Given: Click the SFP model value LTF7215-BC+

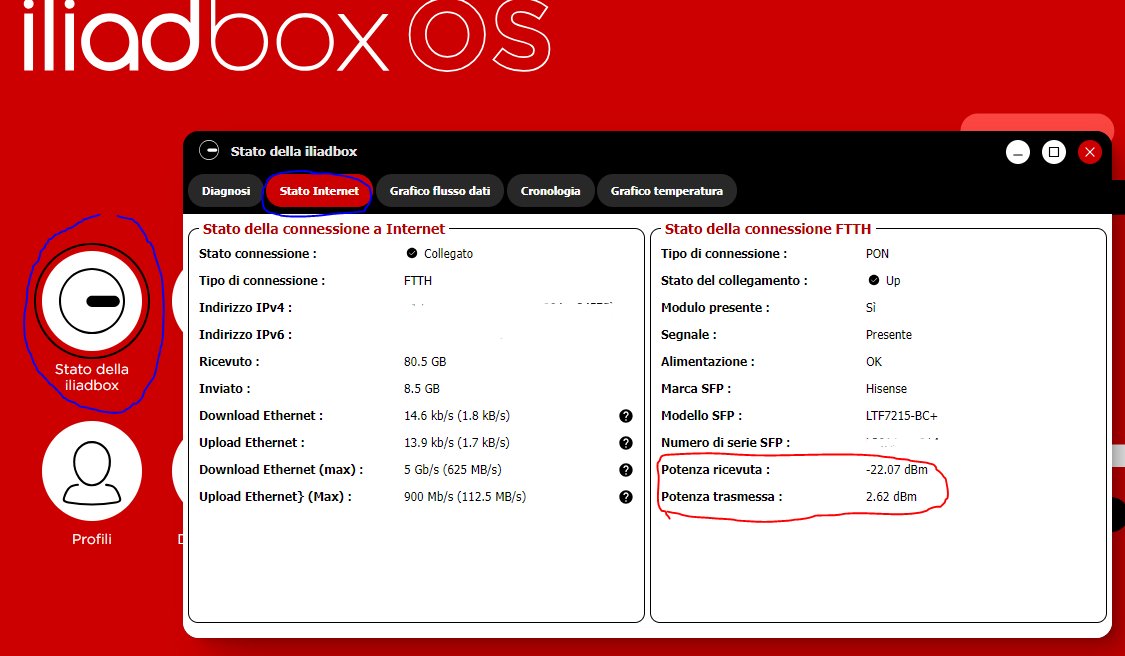Looking at the screenshot, I should coord(901,416).
